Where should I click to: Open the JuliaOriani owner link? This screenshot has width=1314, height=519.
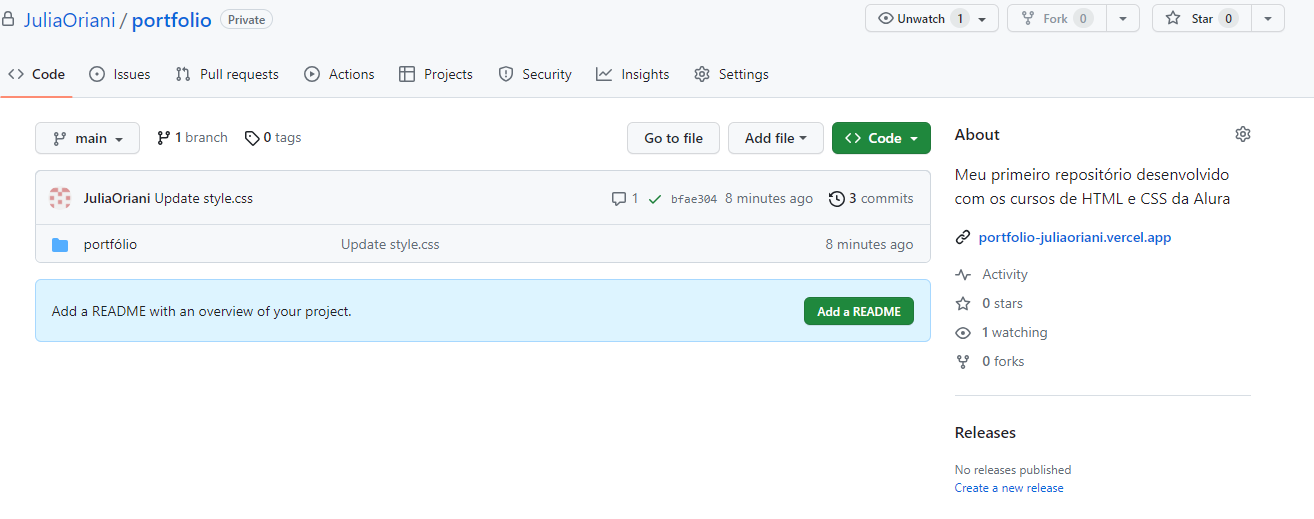69,20
